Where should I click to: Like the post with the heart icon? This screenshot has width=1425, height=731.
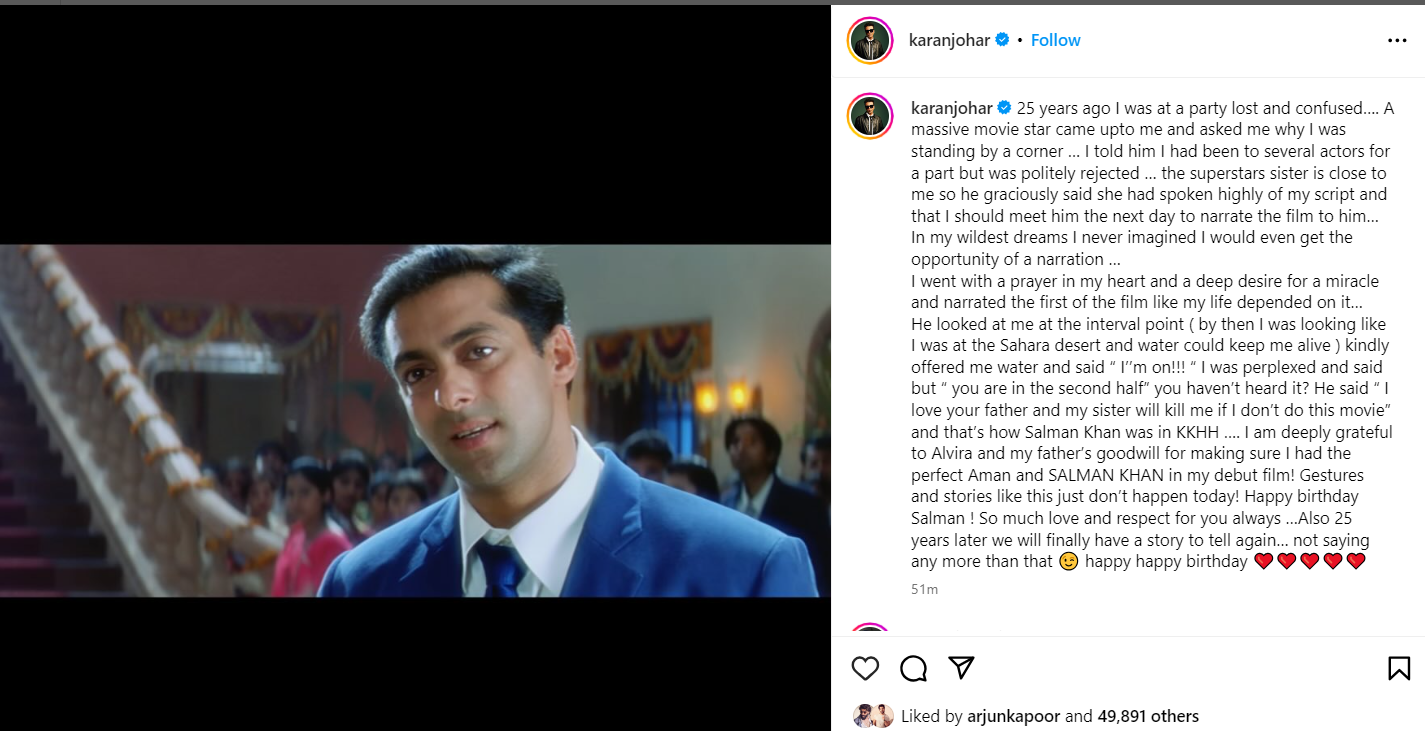coord(865,668)
